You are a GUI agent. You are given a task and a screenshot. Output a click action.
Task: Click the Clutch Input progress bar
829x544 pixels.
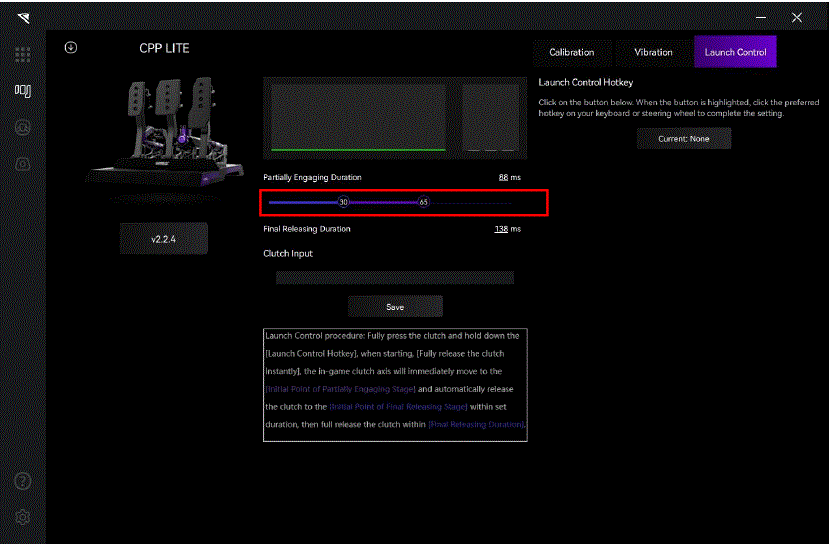395,278
